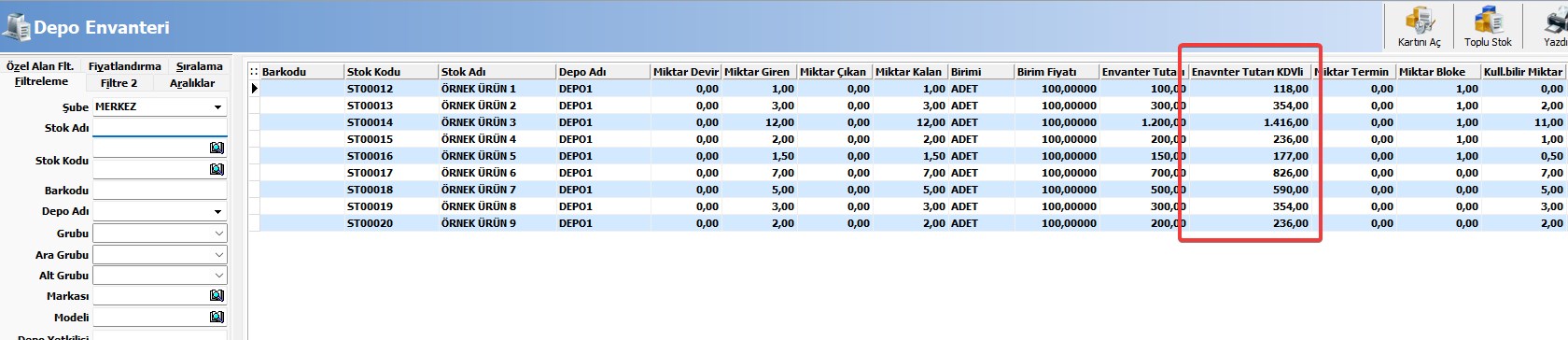This screenshot has height=340, width=1568.
Task: Open lookup icon beside Markası field
Action: click(x=217, y=295)
